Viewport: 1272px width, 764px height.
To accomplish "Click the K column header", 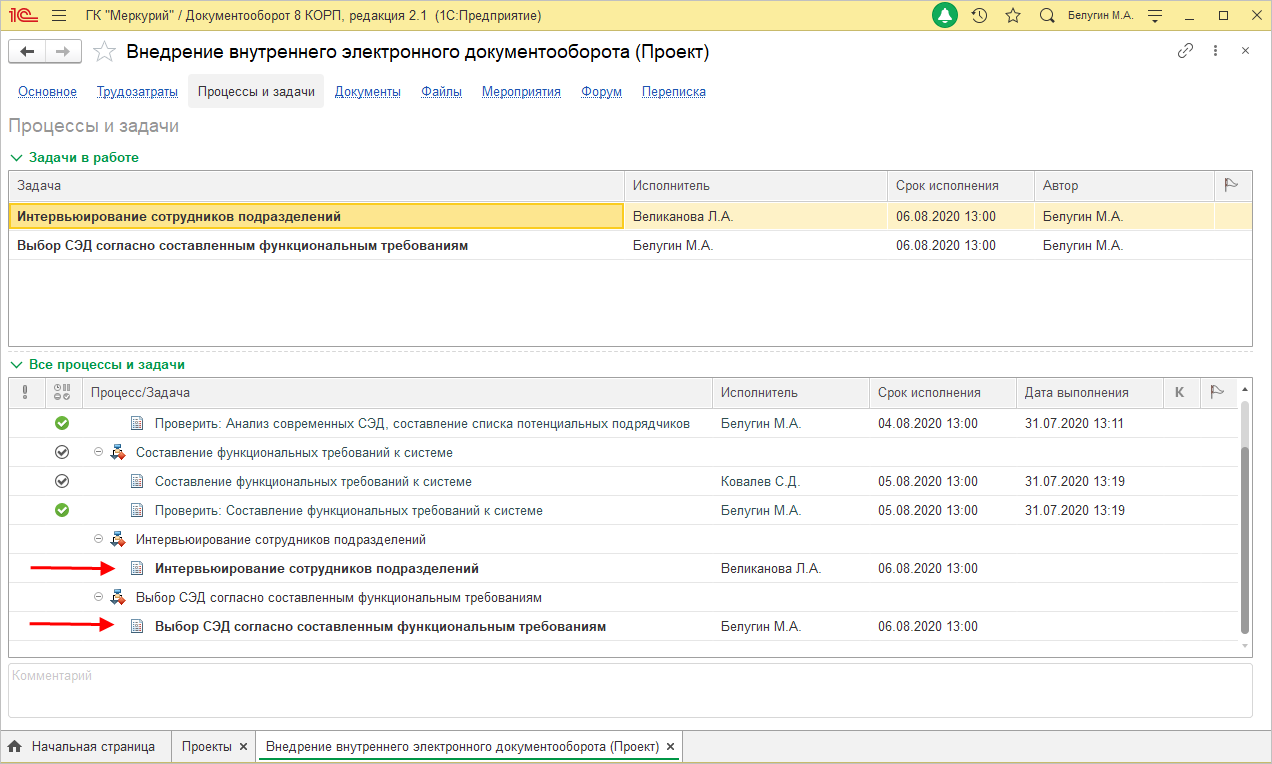I will [1179, 393].
